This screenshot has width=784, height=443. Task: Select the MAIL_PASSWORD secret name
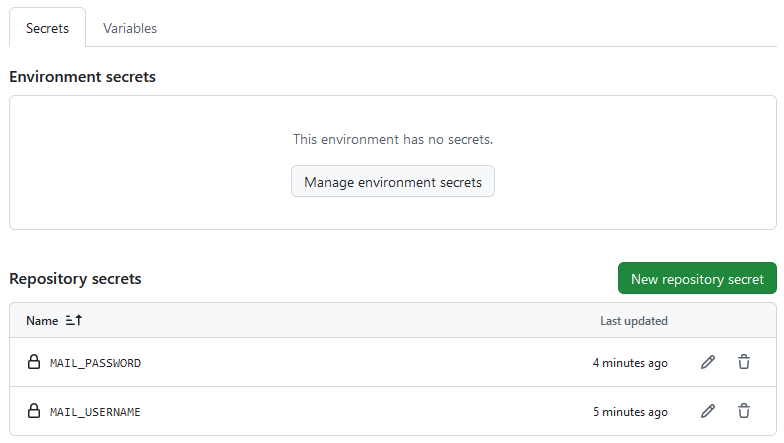pos(95,363)
